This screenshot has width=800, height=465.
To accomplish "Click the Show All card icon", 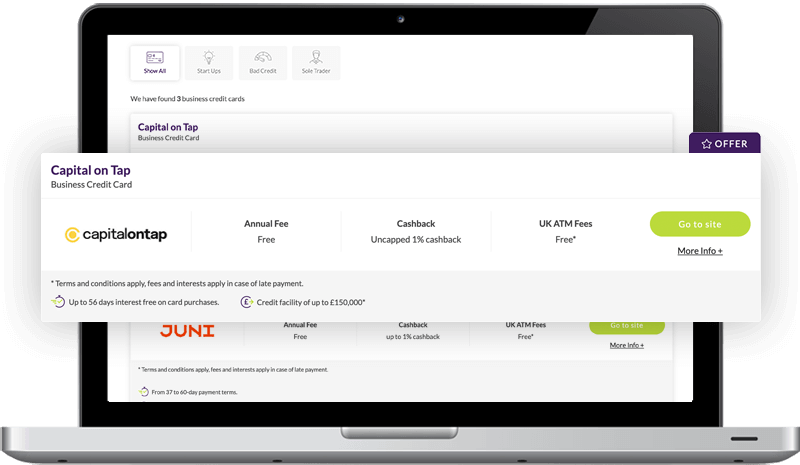I will (x=155, y=57).
